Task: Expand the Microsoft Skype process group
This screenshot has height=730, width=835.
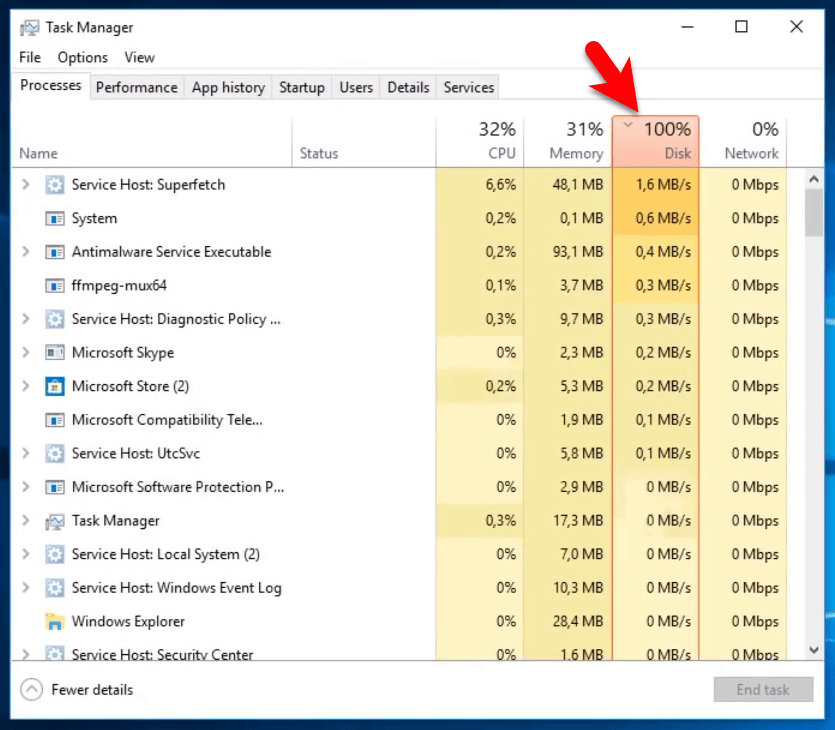Action: click(25, 352)
